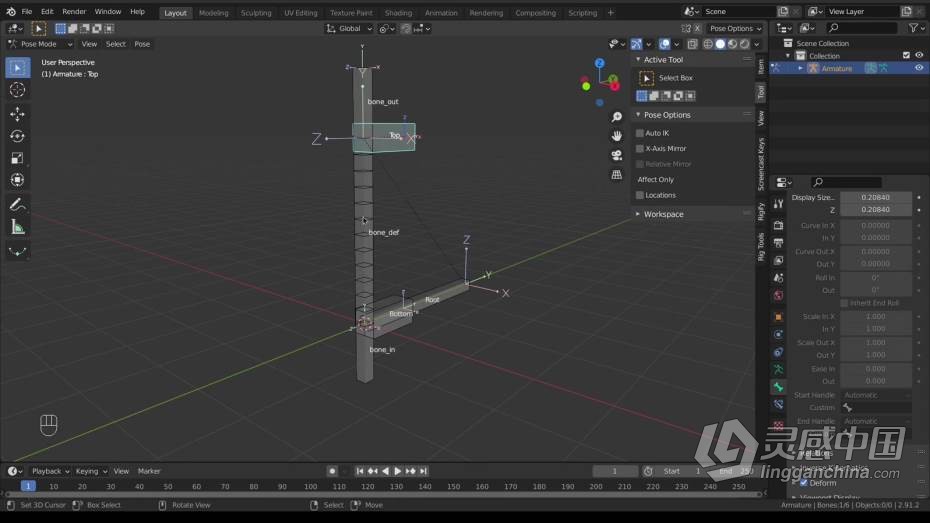Switch perspective/orthographic grid icon

(x=617, y=174)
